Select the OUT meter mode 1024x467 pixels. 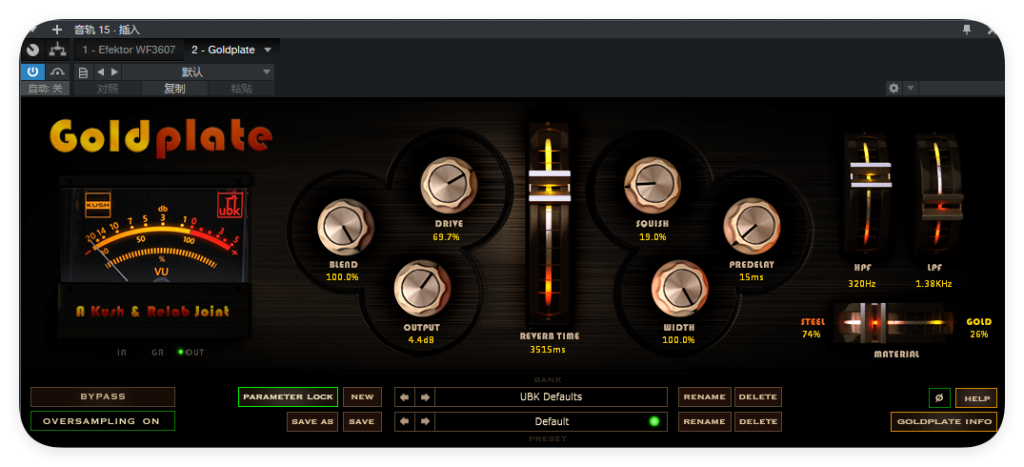191,353
